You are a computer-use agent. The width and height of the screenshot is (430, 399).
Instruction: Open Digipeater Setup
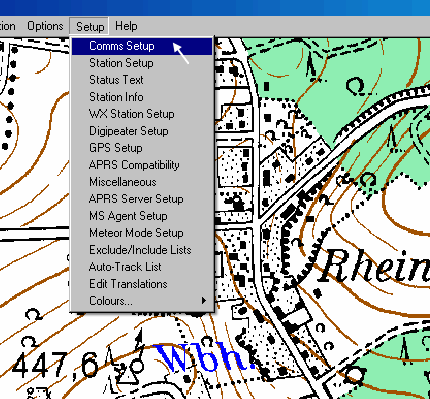(x=142, y=131)
